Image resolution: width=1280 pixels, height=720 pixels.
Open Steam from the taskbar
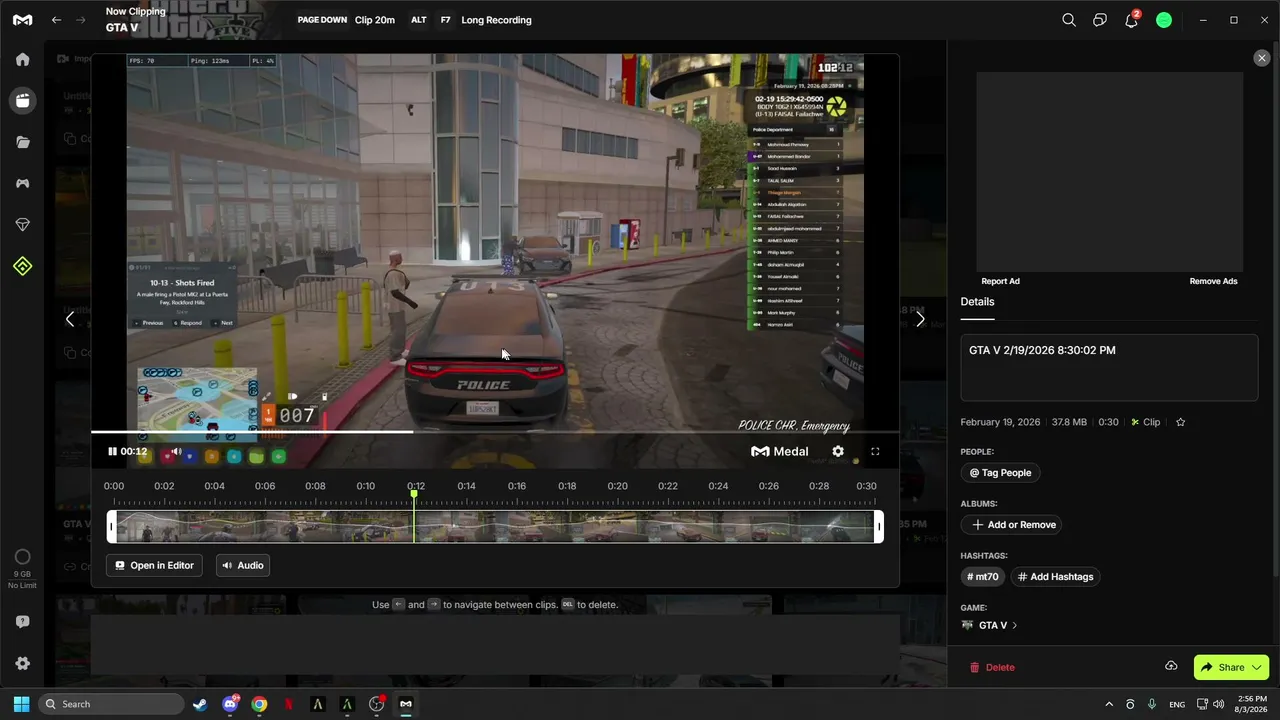click(x=201, y=704)
